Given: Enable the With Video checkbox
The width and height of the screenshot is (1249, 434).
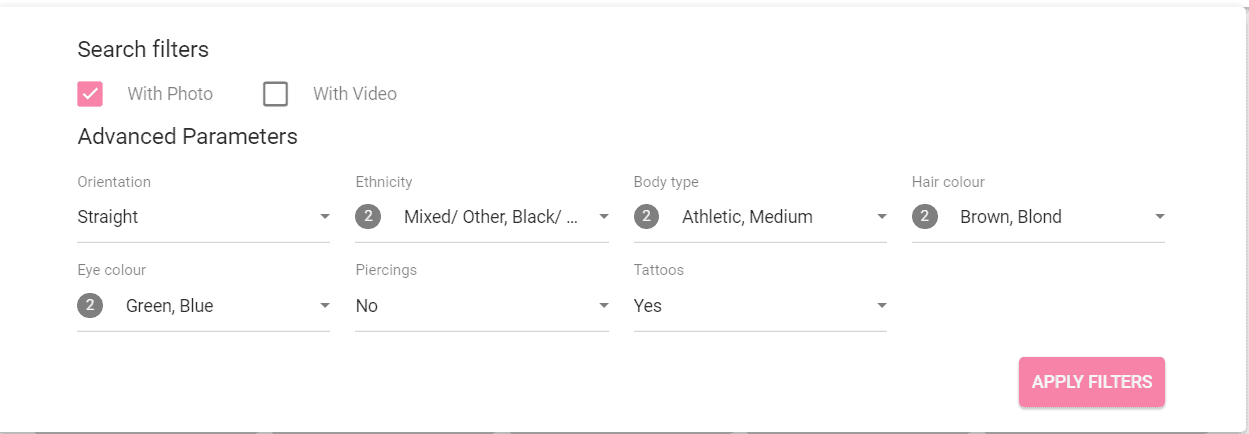Looking at the screenshot, I should (x=276, y=94).
